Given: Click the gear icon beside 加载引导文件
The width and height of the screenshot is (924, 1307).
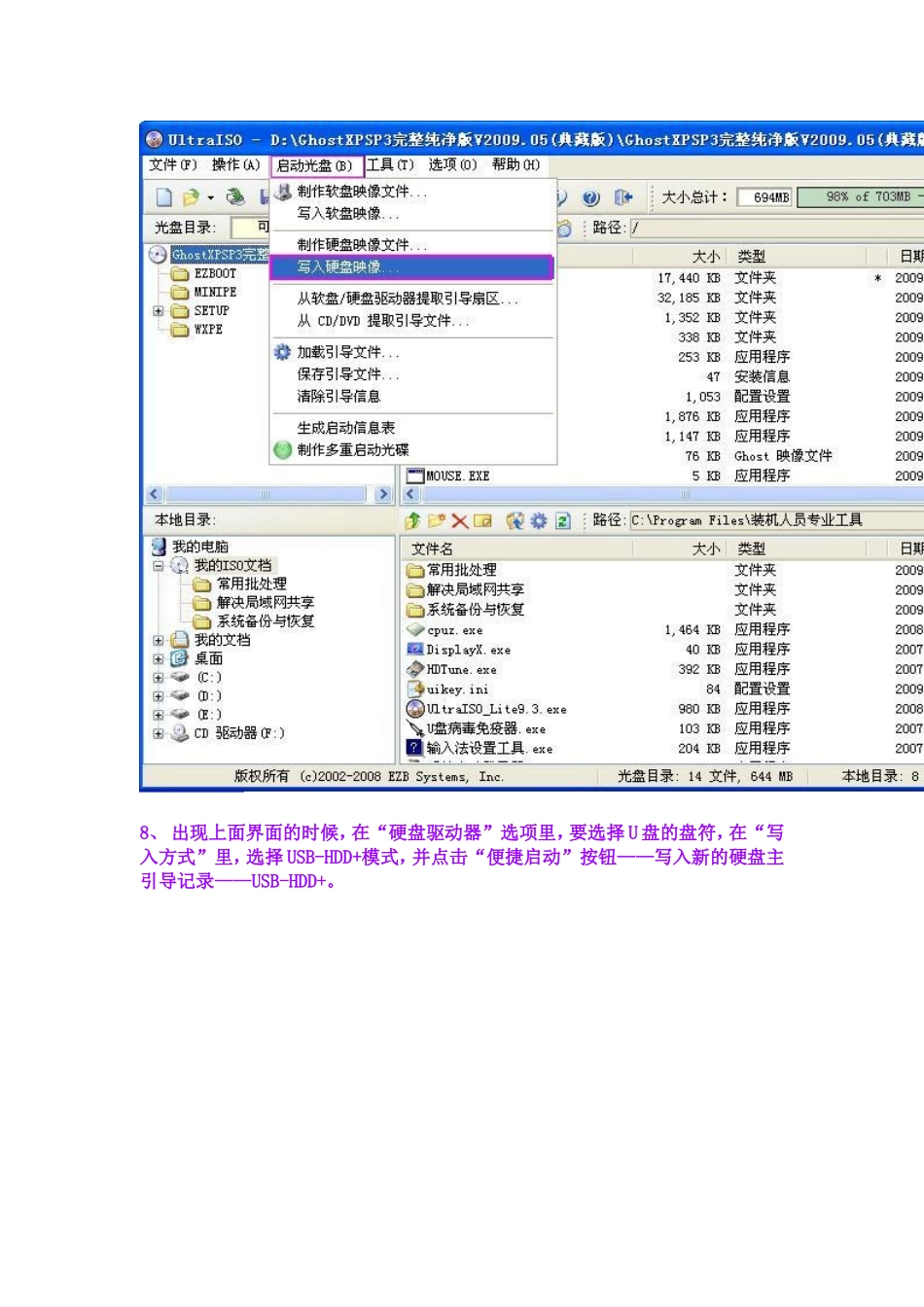Looking at the screenshot, I should point(282,352).
